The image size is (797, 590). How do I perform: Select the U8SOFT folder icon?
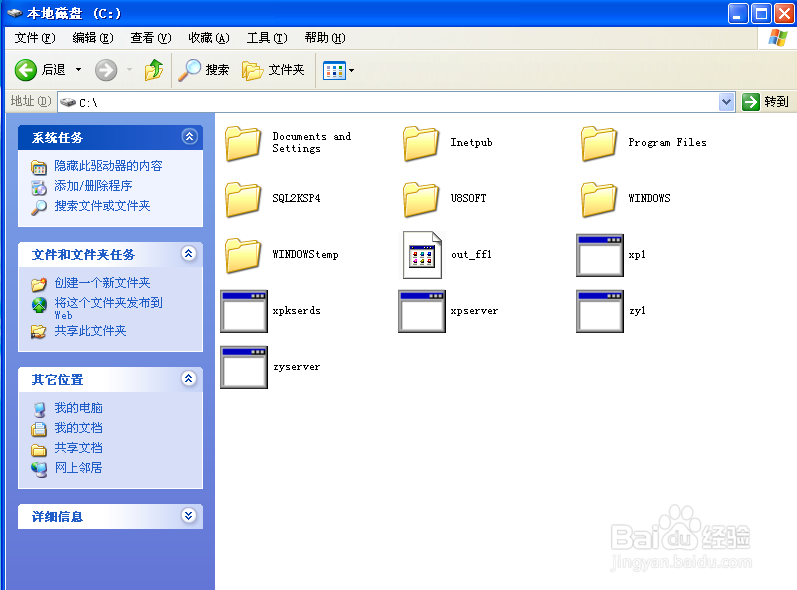421,199
